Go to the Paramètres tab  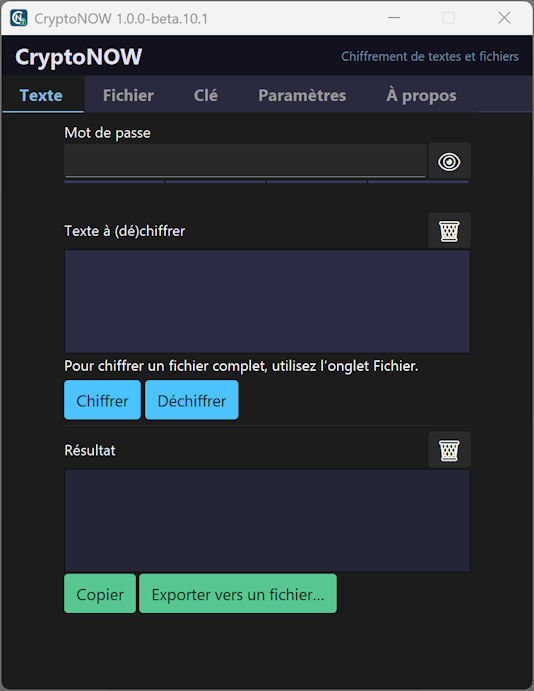302,95
